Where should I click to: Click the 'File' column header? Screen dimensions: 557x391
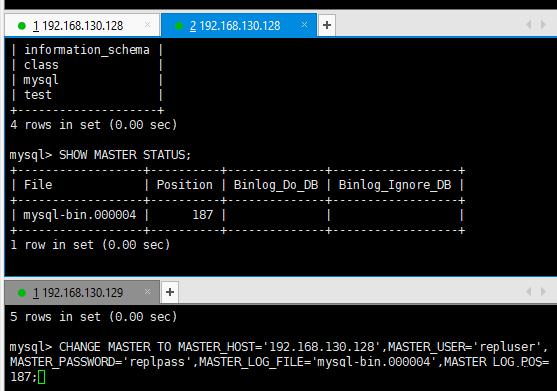(38, 185)
